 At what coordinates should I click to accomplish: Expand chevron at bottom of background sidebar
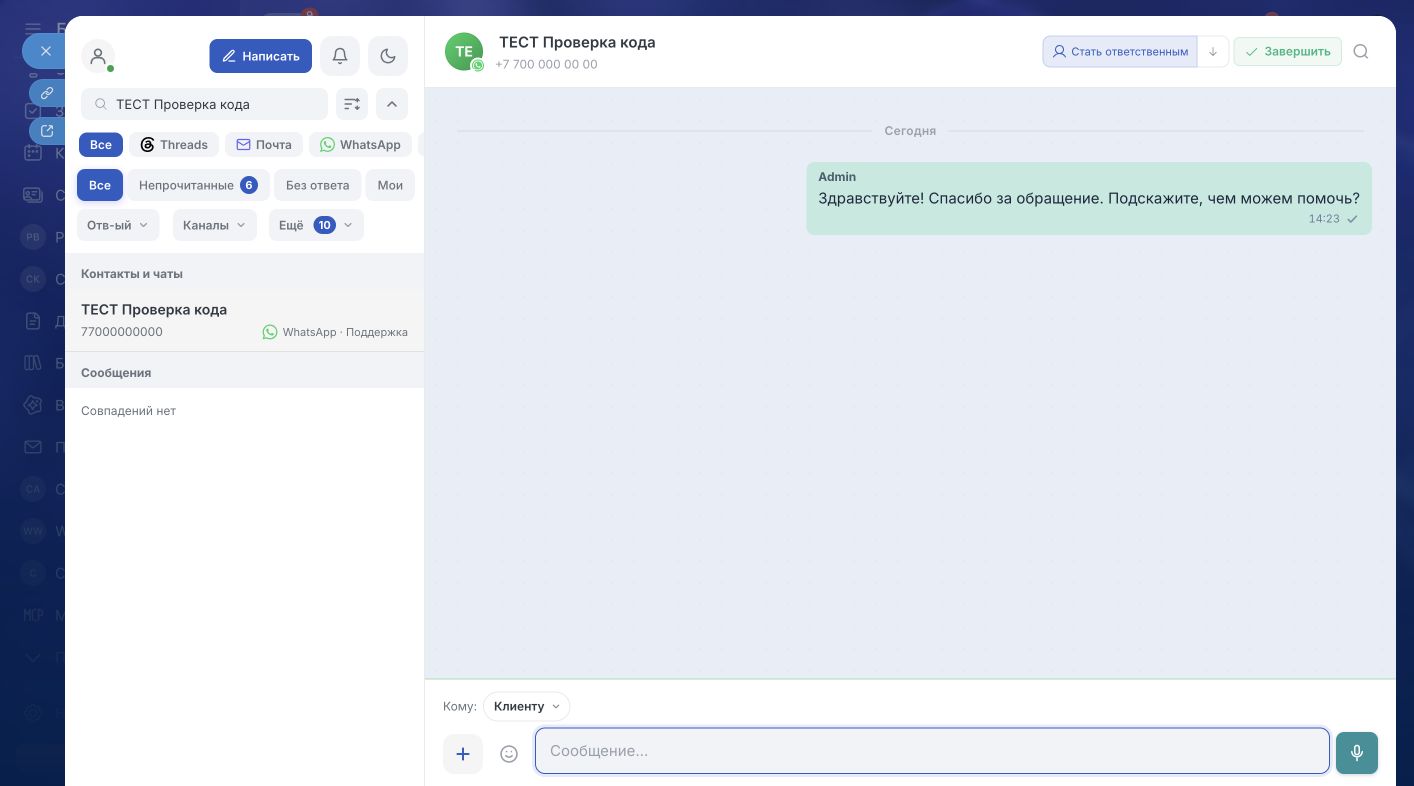[33, 657]
